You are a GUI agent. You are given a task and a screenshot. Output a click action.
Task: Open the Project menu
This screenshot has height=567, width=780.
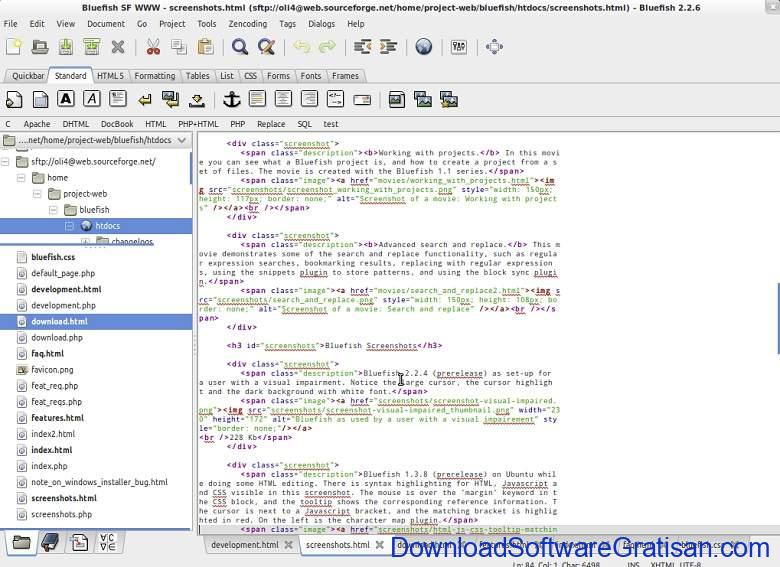[x=172, y=24]
